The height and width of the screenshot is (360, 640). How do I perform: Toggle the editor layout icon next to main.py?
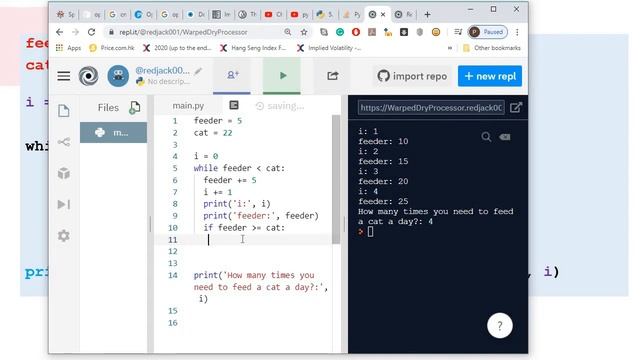(234, 105)
